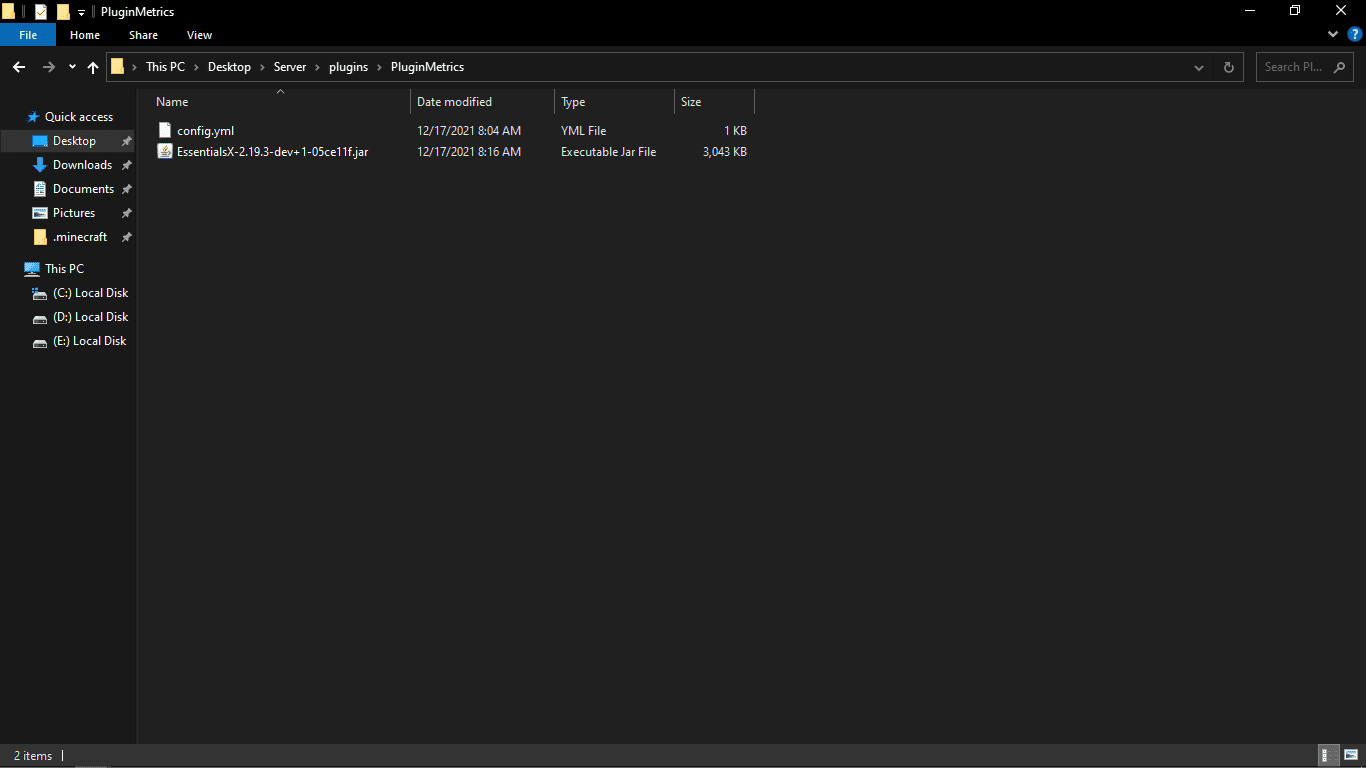
Task: Select the config.yml file icon
Action: pyautogui.click(x=166, y=130)
